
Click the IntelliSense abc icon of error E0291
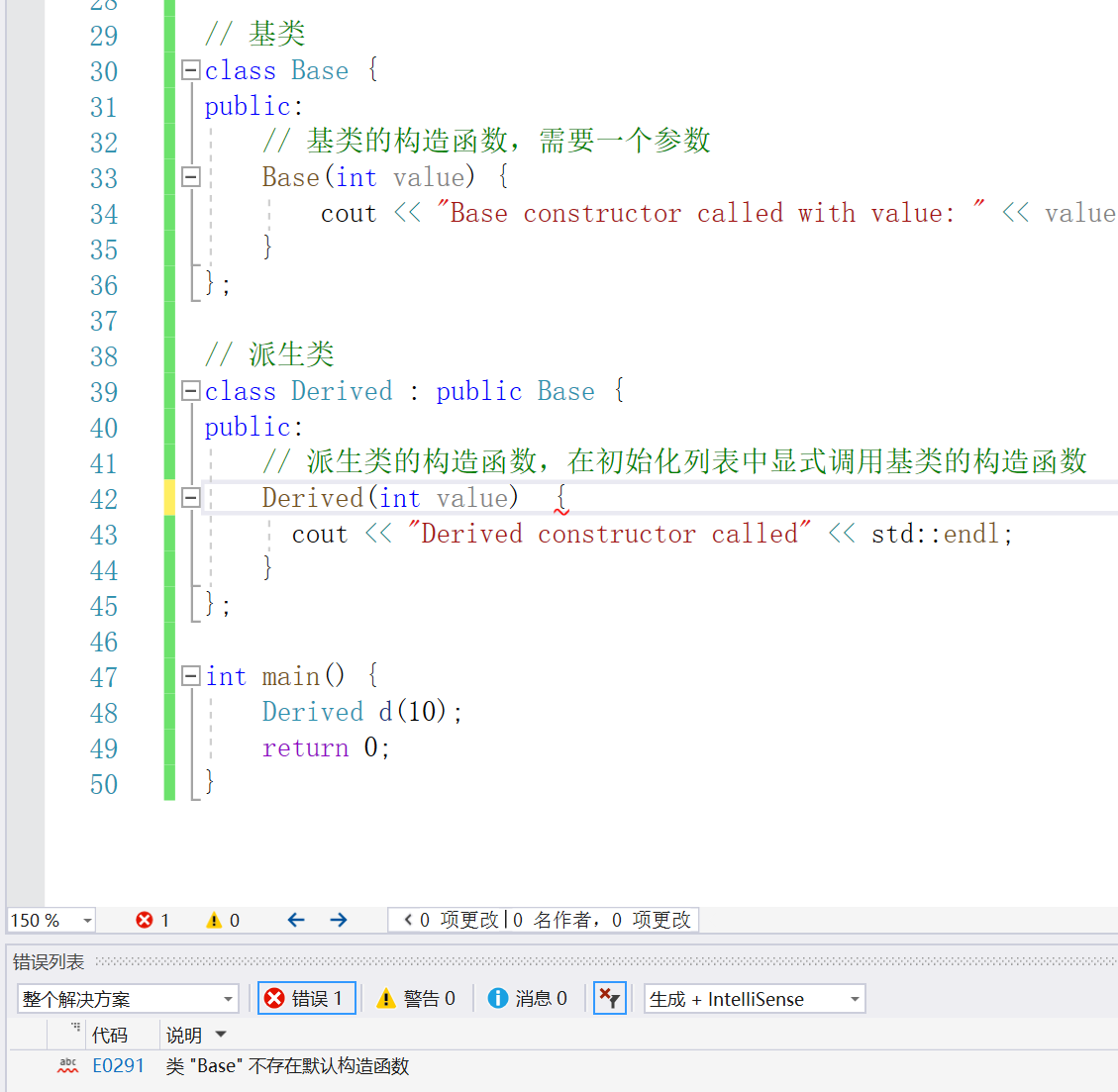67,1065
